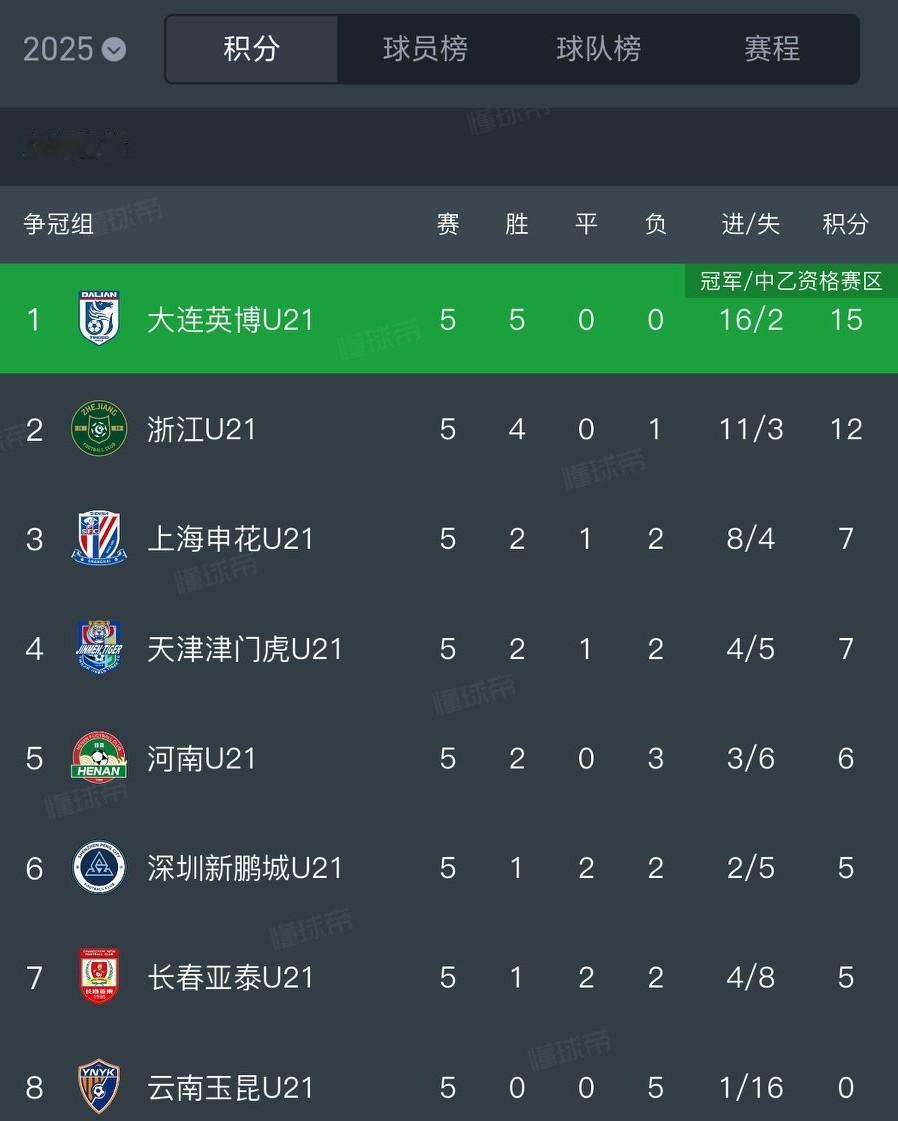Open the 大连英博U21 team name link
Viewport: 898px width, 1121px height.
[x=230, y=320]
